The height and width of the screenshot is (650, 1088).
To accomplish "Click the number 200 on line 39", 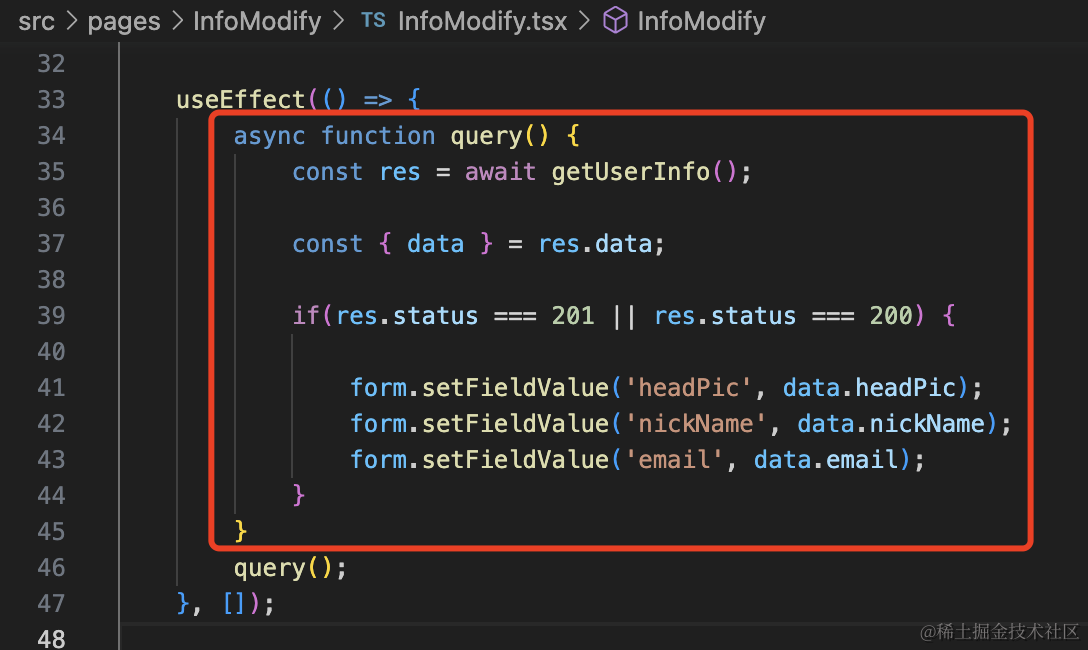I will (891, 316).
